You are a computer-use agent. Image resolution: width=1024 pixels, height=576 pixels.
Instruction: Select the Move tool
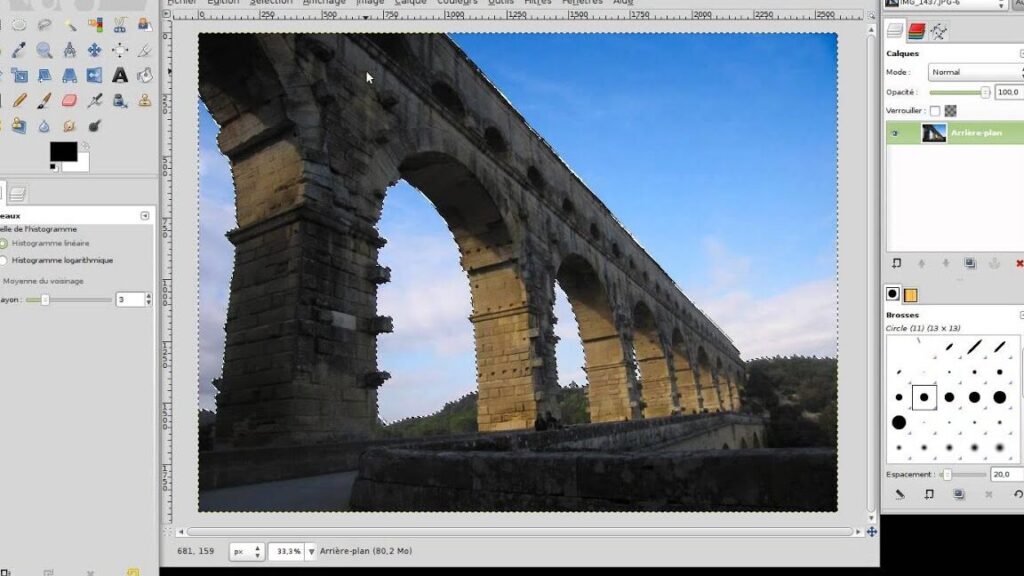click(95, 50)
